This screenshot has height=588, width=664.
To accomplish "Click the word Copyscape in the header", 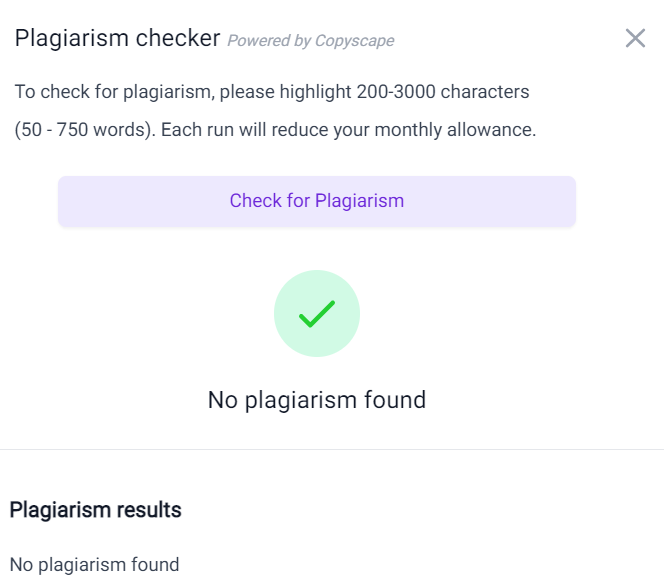I will click(x=355, y=41).
